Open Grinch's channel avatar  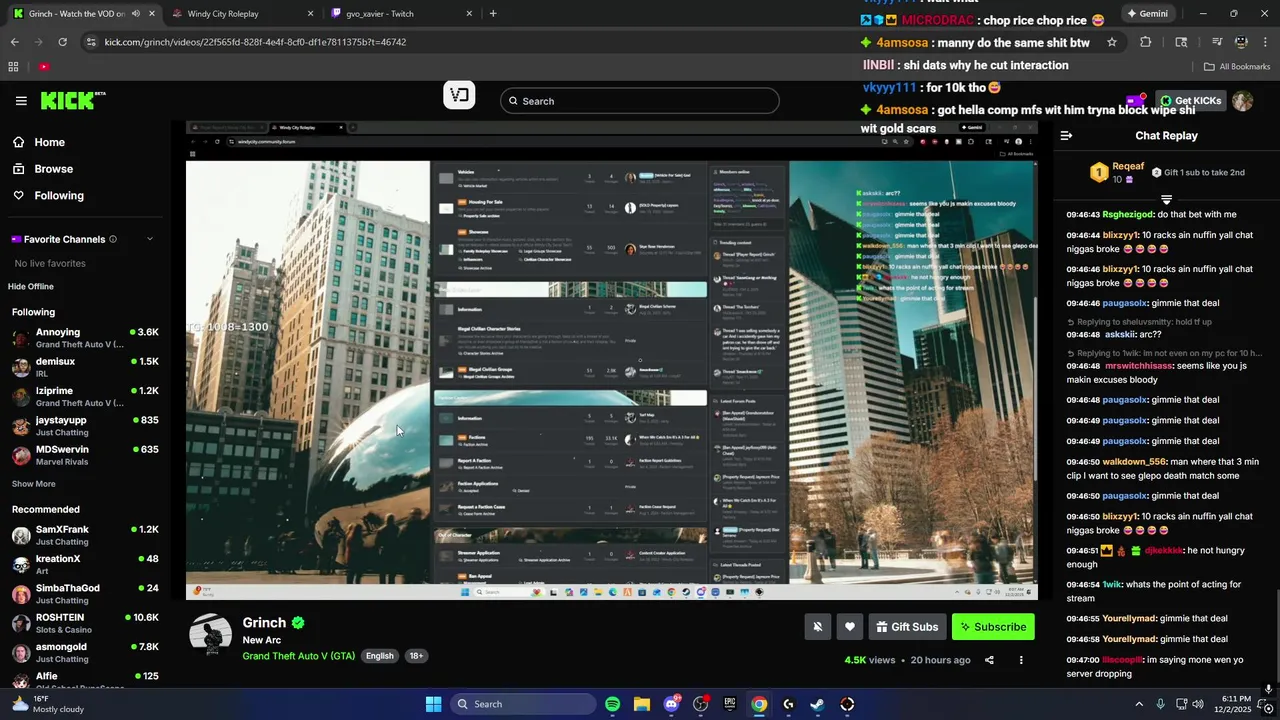(x=211, y=637)
